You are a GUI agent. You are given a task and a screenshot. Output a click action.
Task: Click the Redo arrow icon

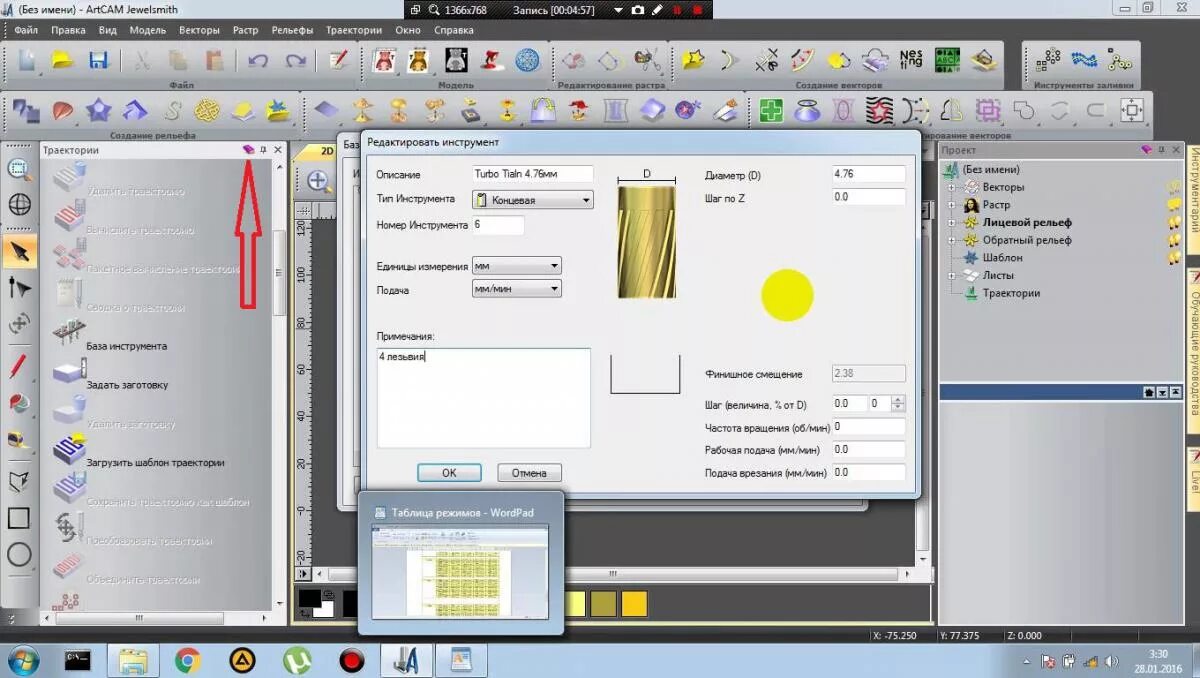coord(294,60)
